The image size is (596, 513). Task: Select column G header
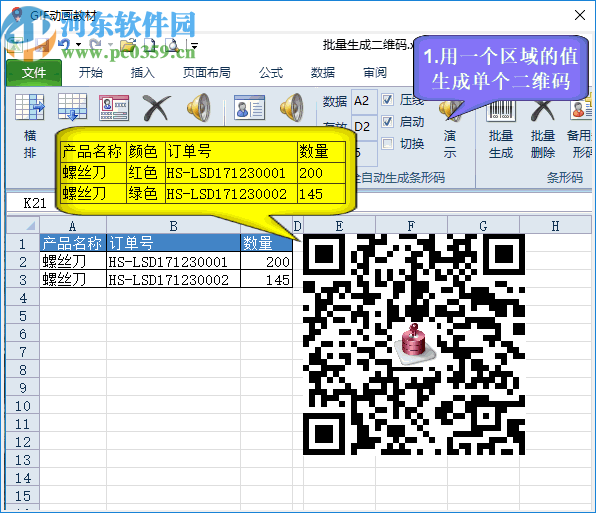click(483, 226)
